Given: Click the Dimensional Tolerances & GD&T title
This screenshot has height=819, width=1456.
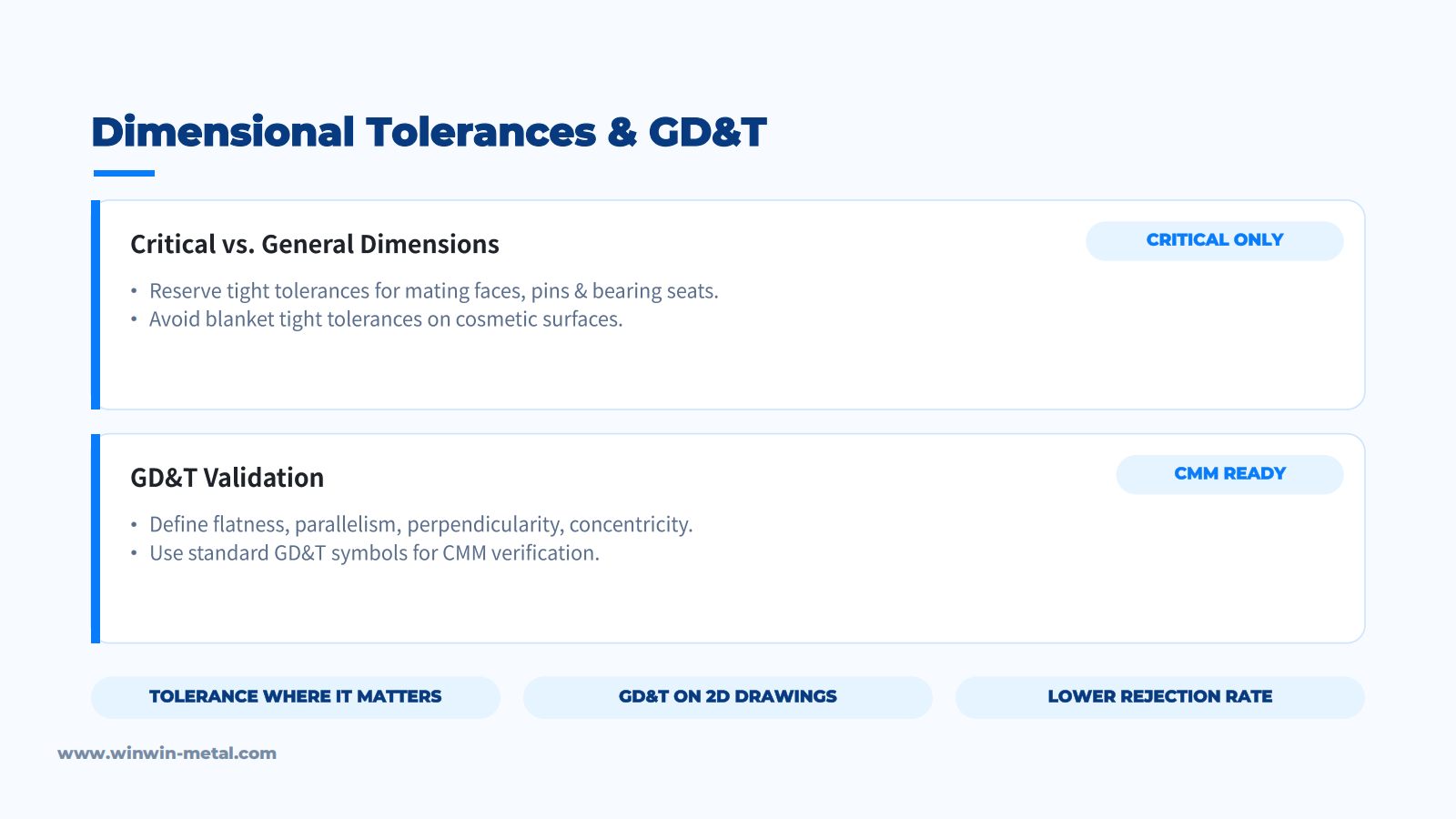Looking at the screenshot, I should click(x=429, y=132).
